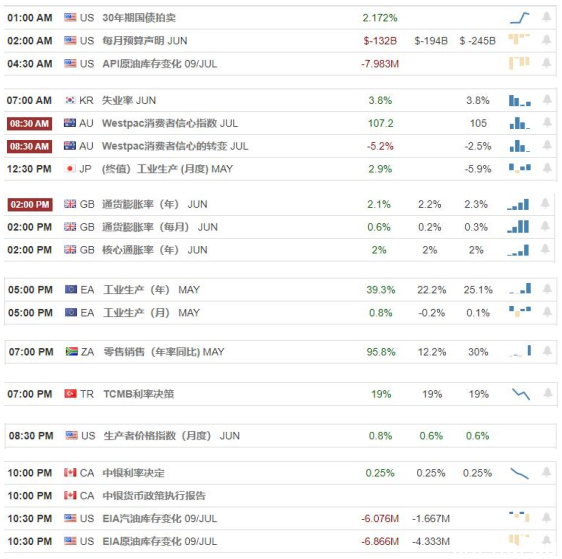Enable alert bell for KR 失业率 JUN
Screen dimensions: 562x559
547,100
